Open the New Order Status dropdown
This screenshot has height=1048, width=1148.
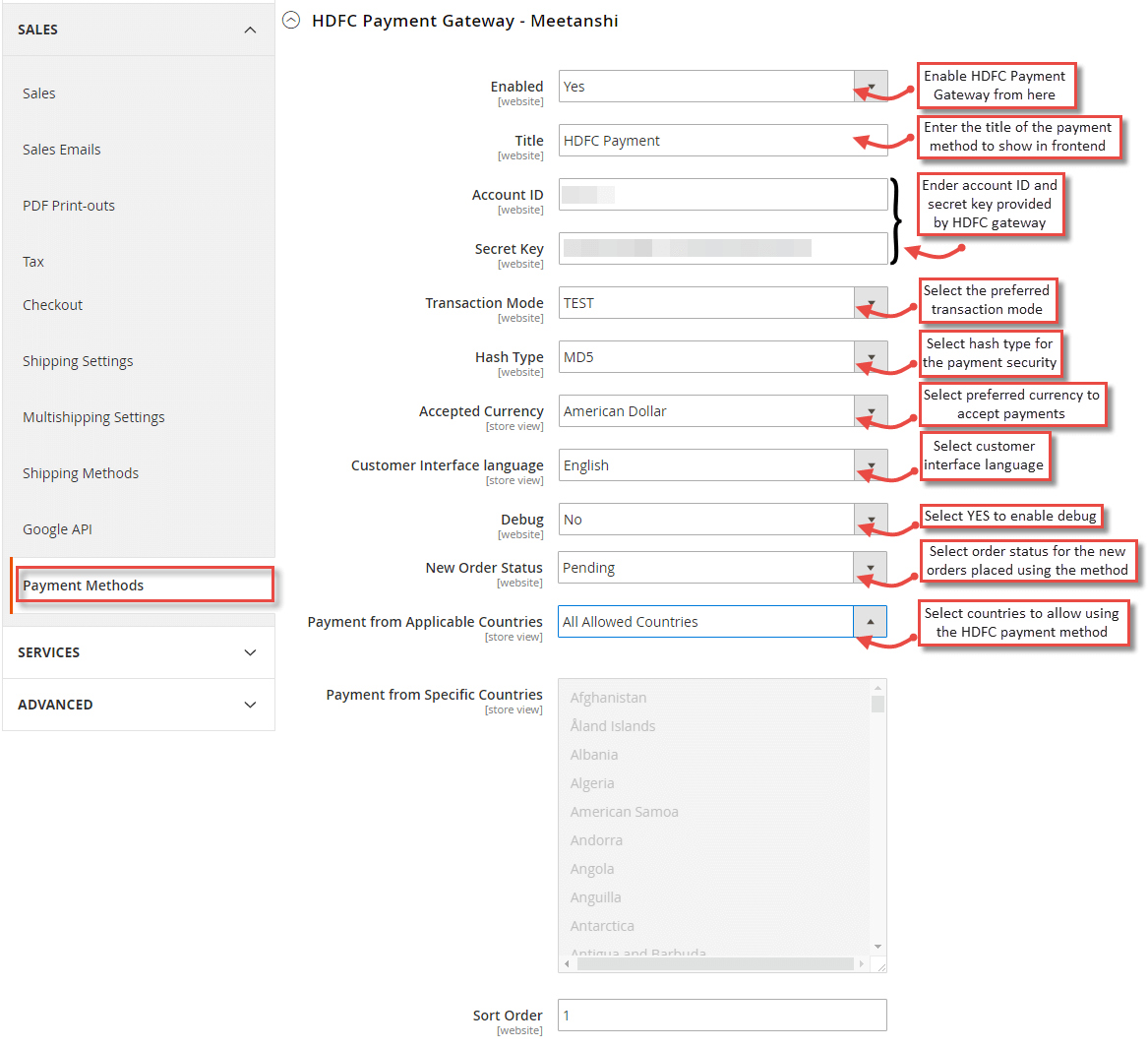[870, 568]
